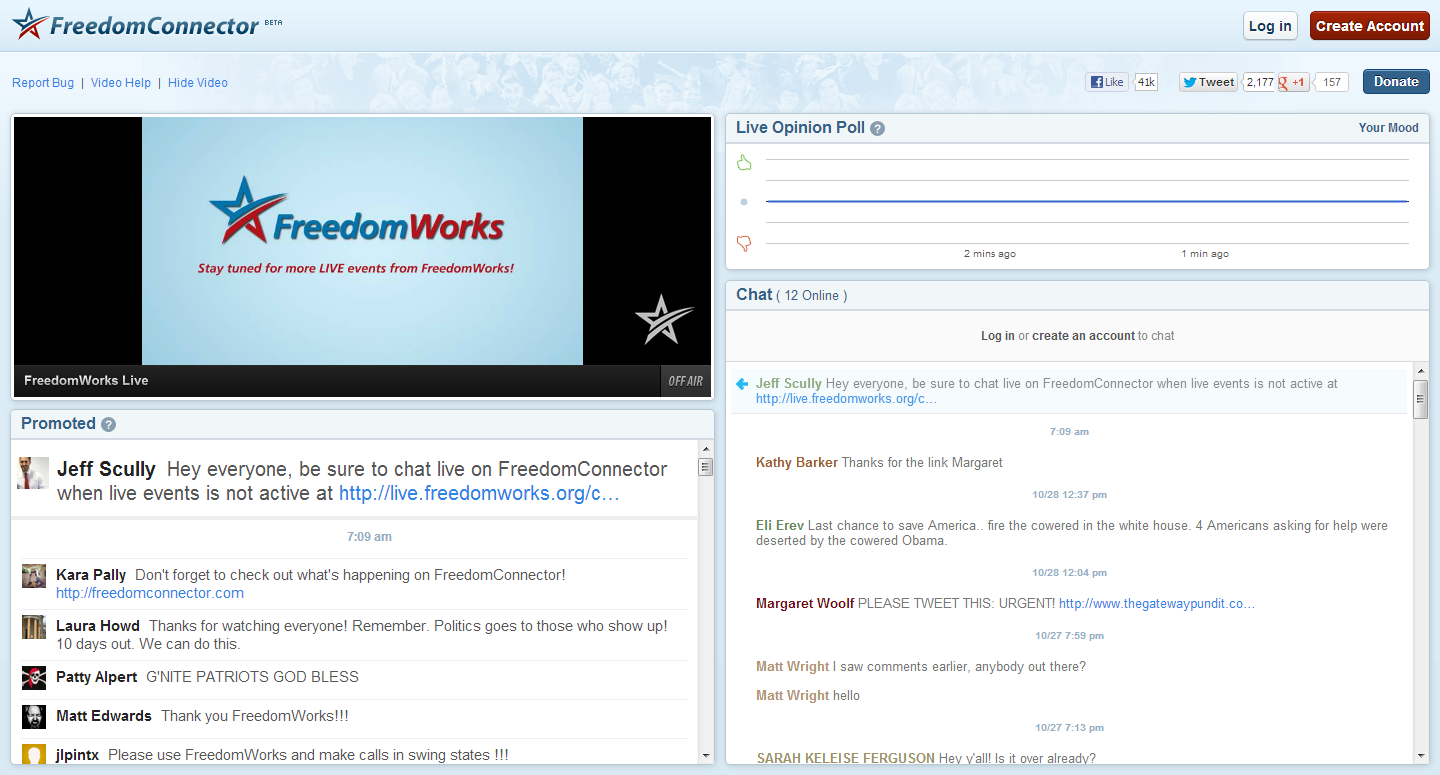Click Laura Howd's name
The width and height of the screenshot is (1440, 775).
pyautogui.click(x=98, y=626)
